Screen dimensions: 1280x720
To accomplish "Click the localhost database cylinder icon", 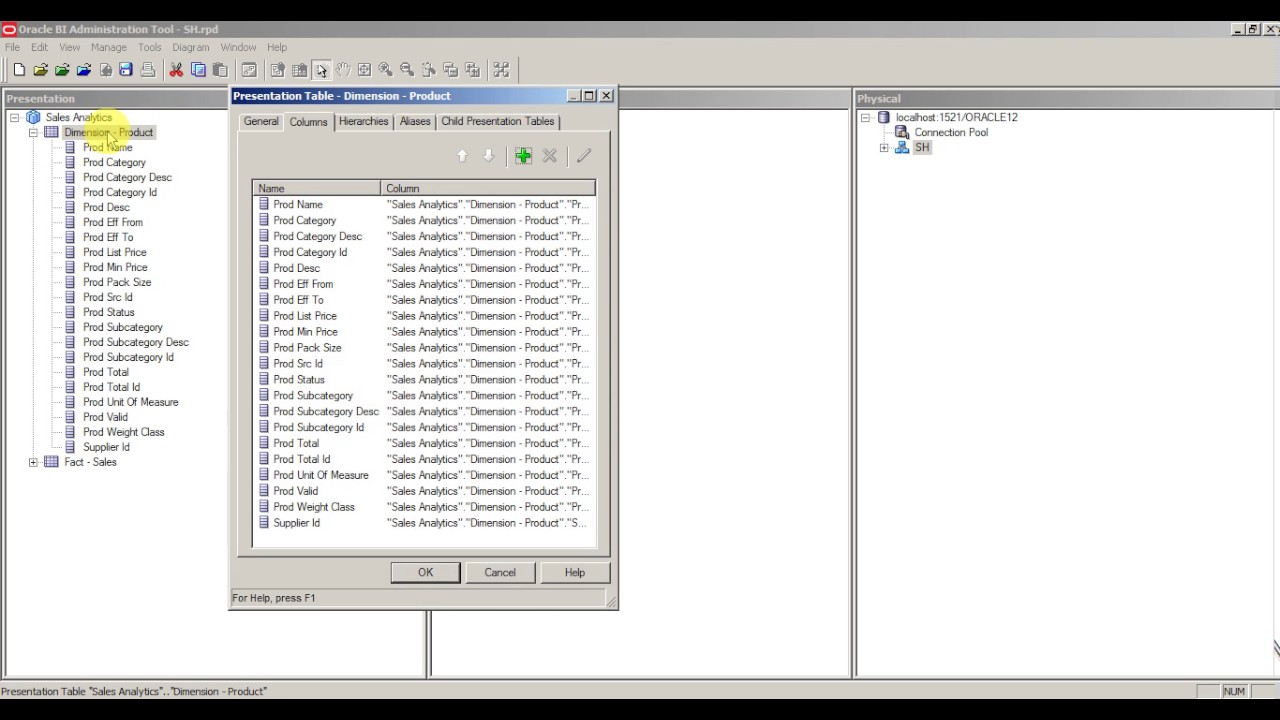I will 883,117.
